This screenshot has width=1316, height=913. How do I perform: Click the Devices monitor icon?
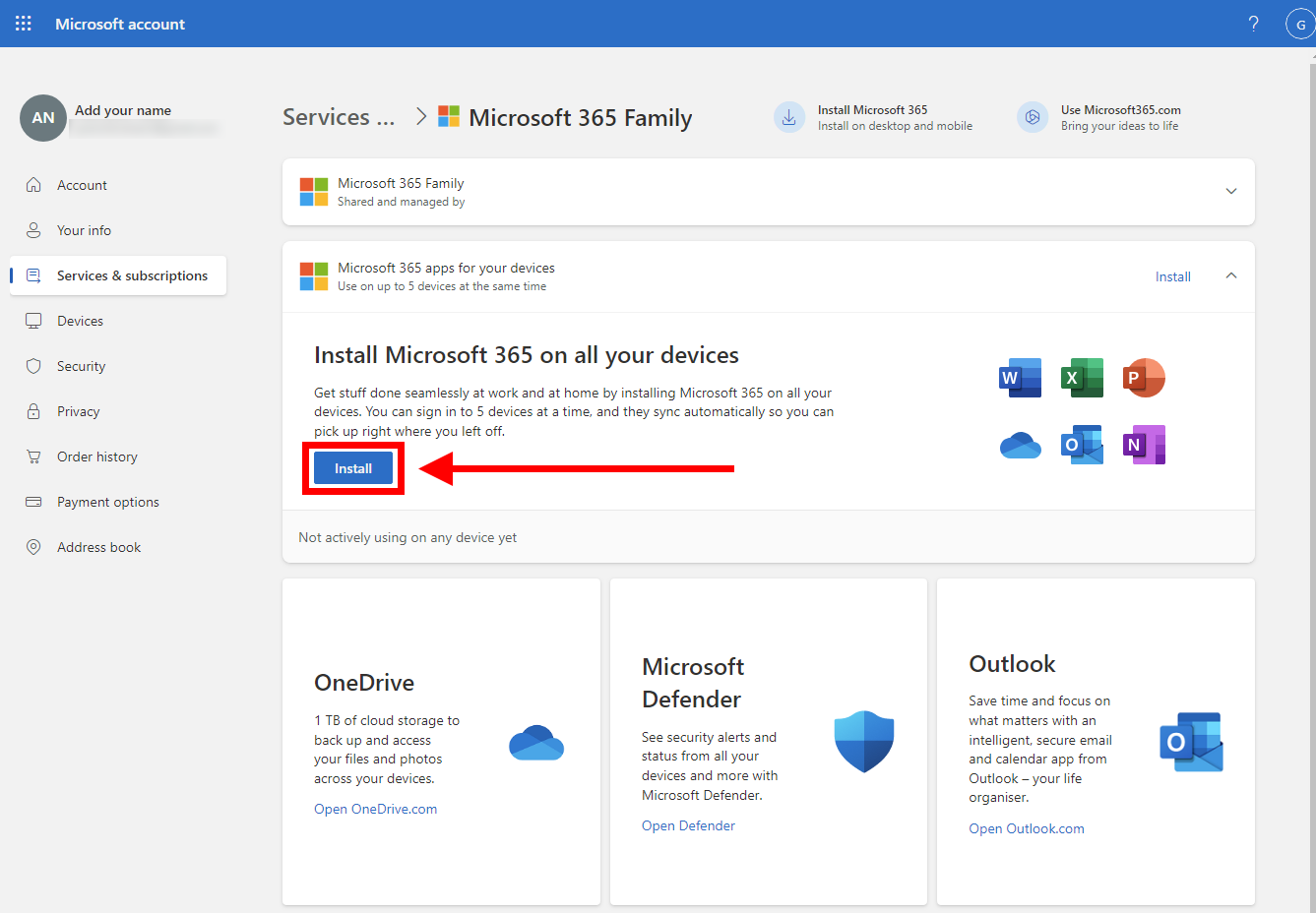point(33,321)
